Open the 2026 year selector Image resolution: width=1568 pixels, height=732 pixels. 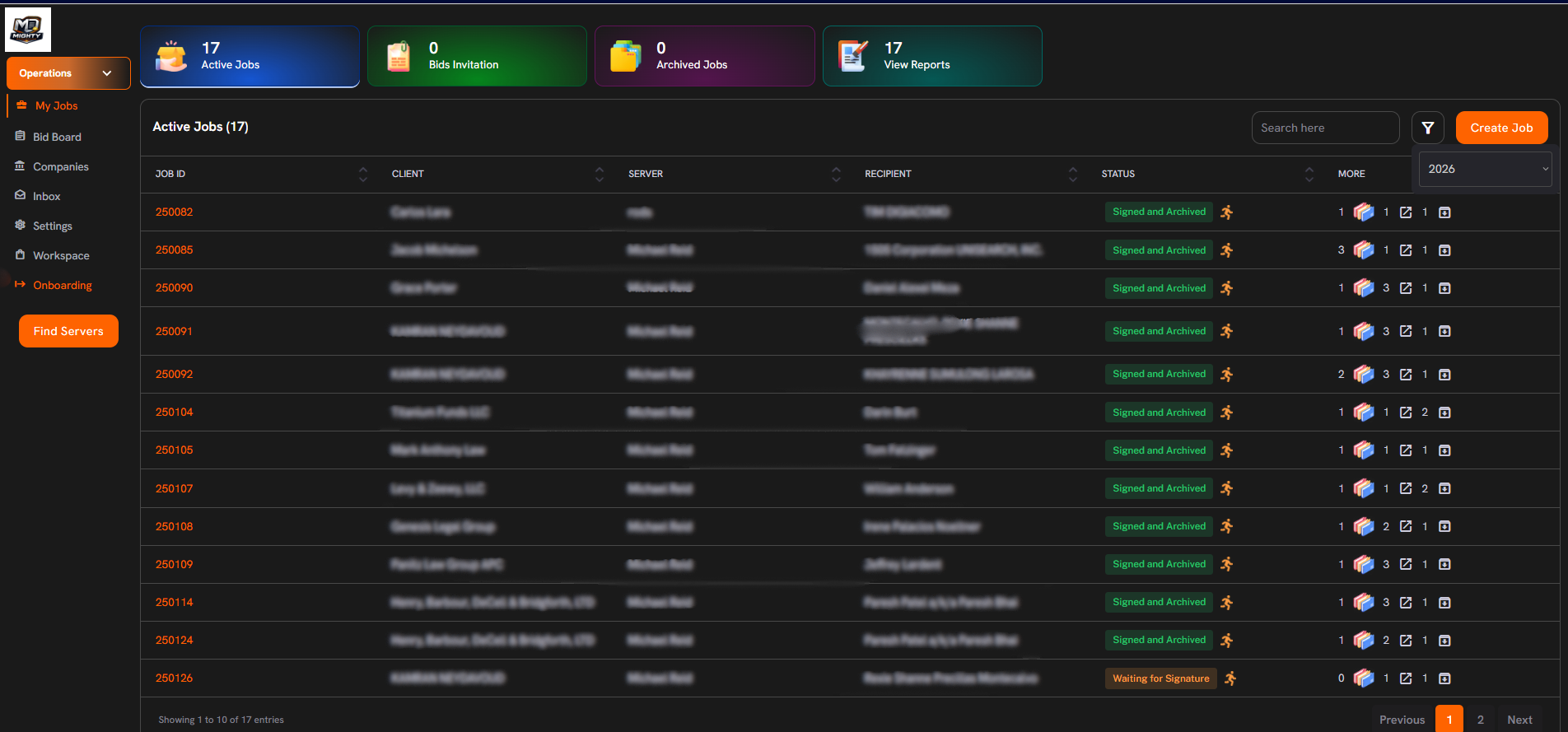click(x=1485, y=169)
